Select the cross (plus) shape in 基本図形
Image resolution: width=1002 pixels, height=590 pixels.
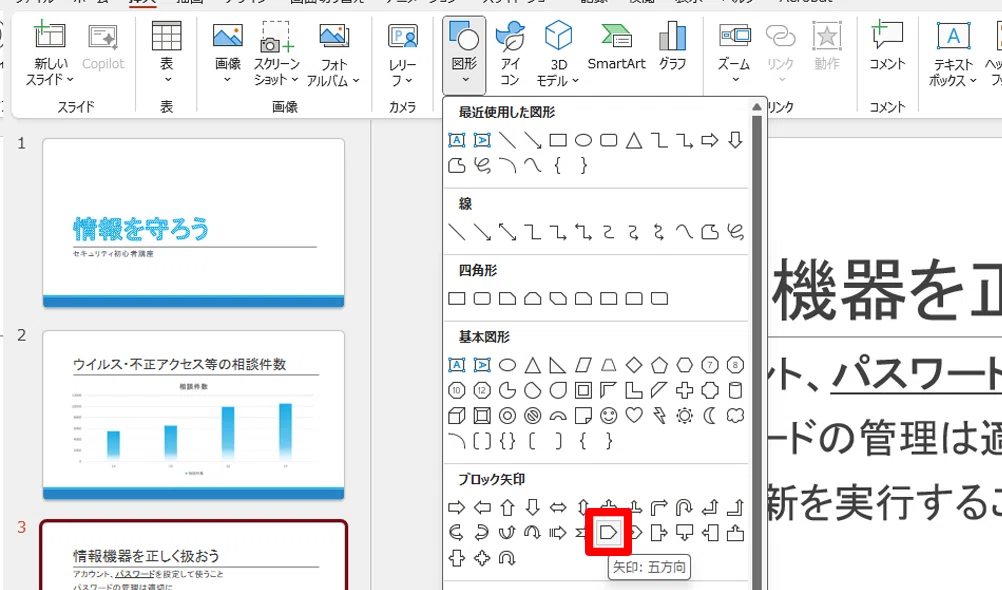point(684,390)
